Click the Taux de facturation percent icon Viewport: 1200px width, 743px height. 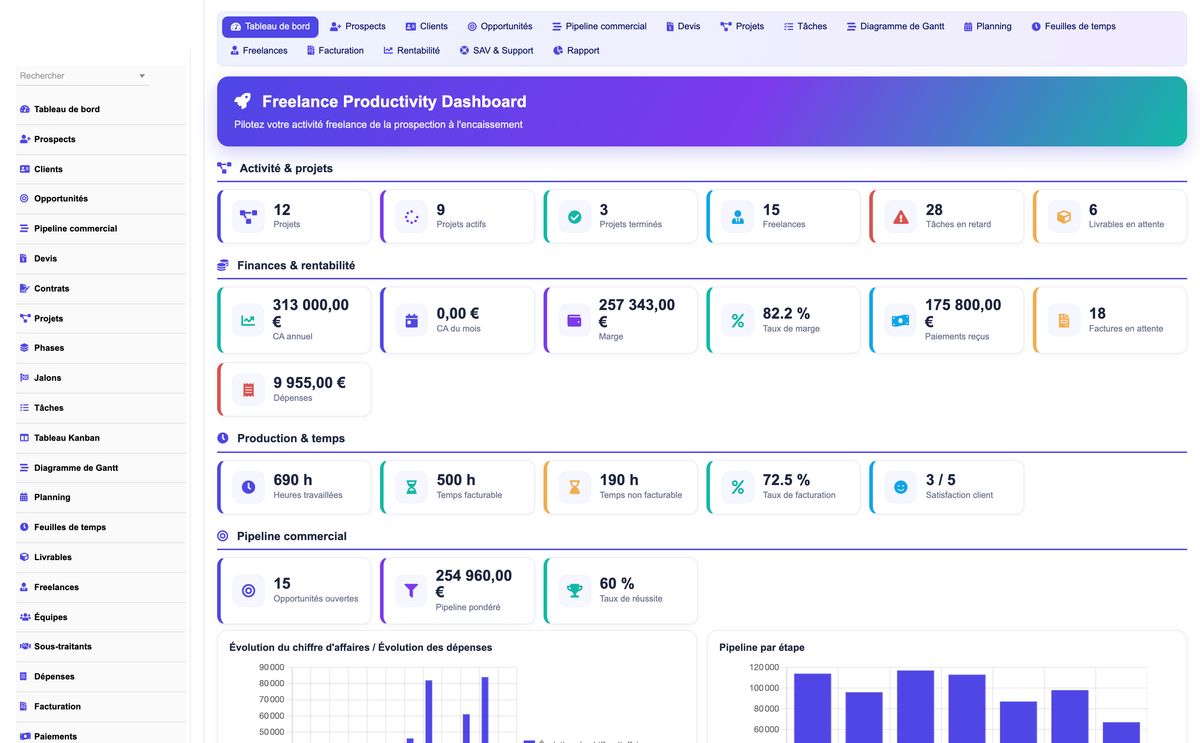(x=738, y=487)
